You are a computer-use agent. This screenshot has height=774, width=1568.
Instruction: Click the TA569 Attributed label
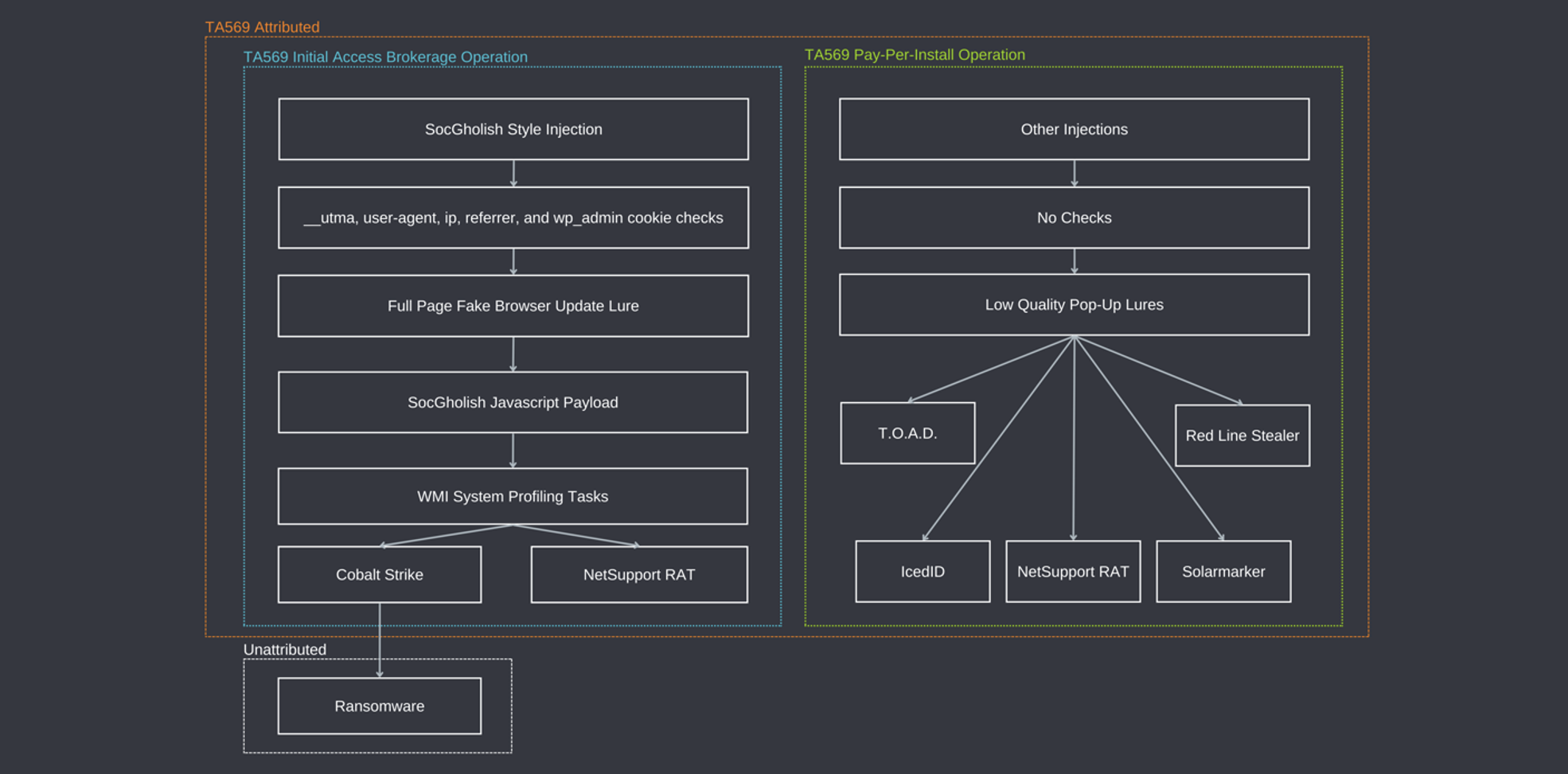(263, 27)
